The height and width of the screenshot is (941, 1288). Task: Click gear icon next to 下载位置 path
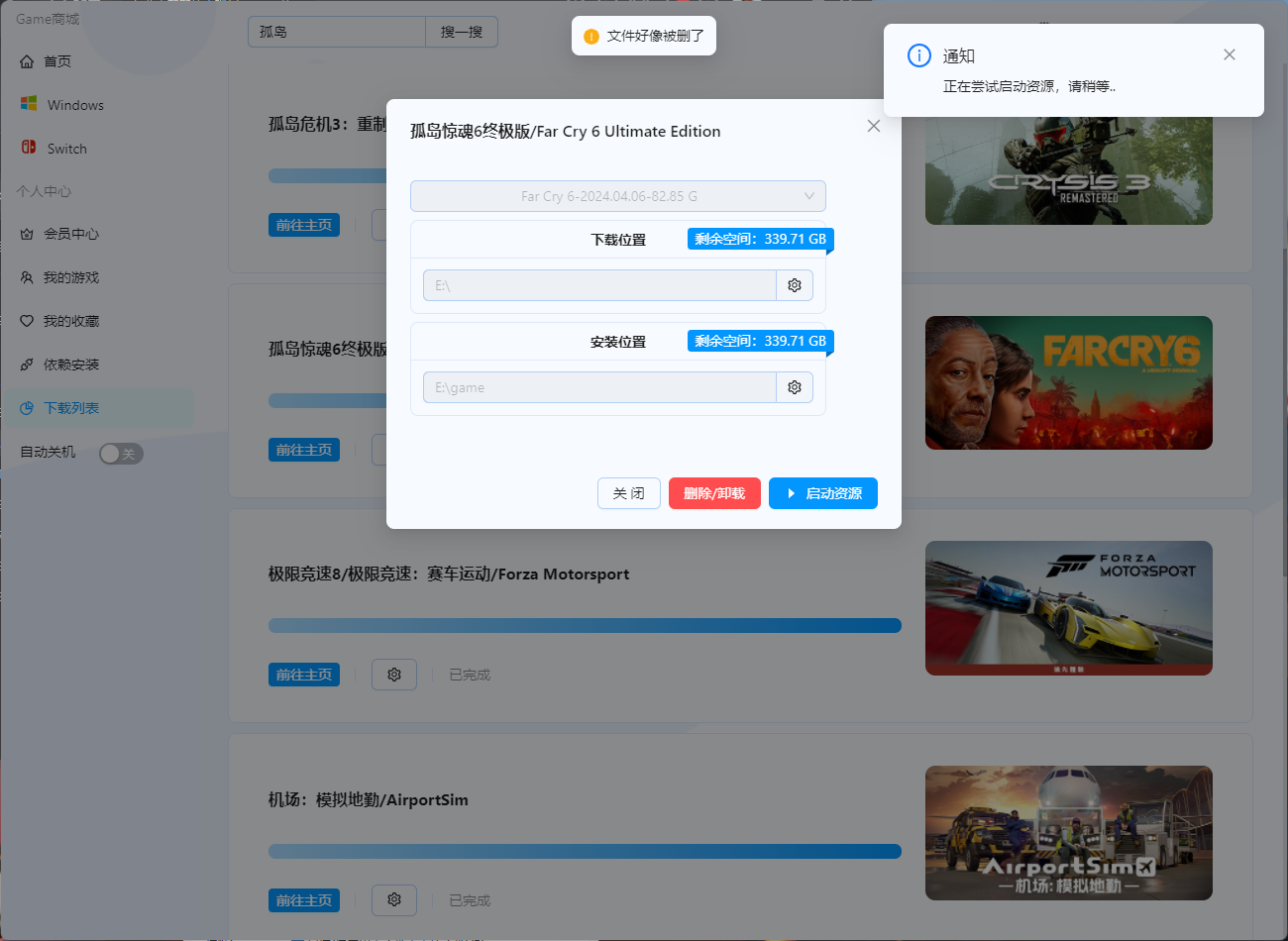[795, 285]
